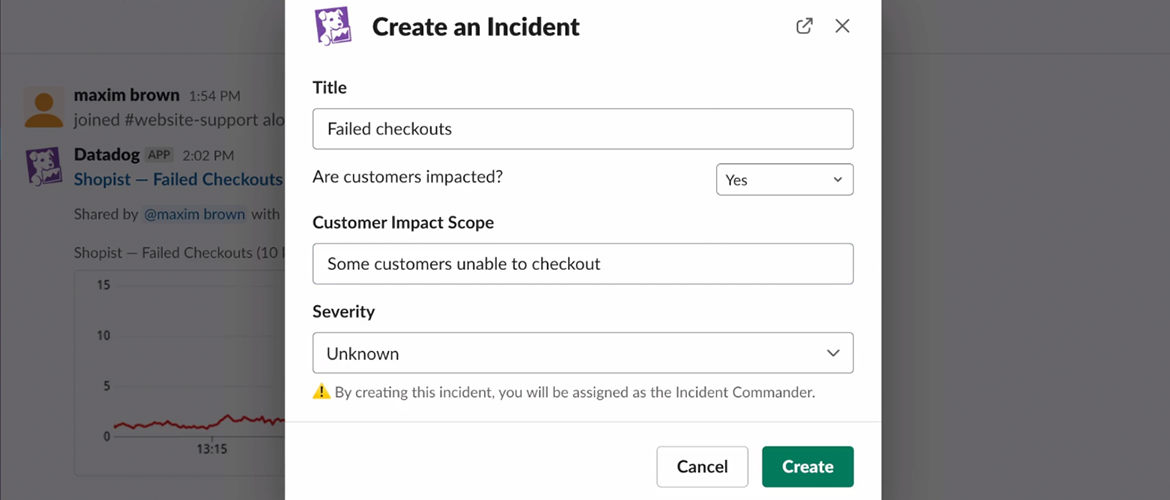Viewport: 1170px width, 500px height.
Task: Click maxim brown's user avatar
Action: [x=44, y=107]
